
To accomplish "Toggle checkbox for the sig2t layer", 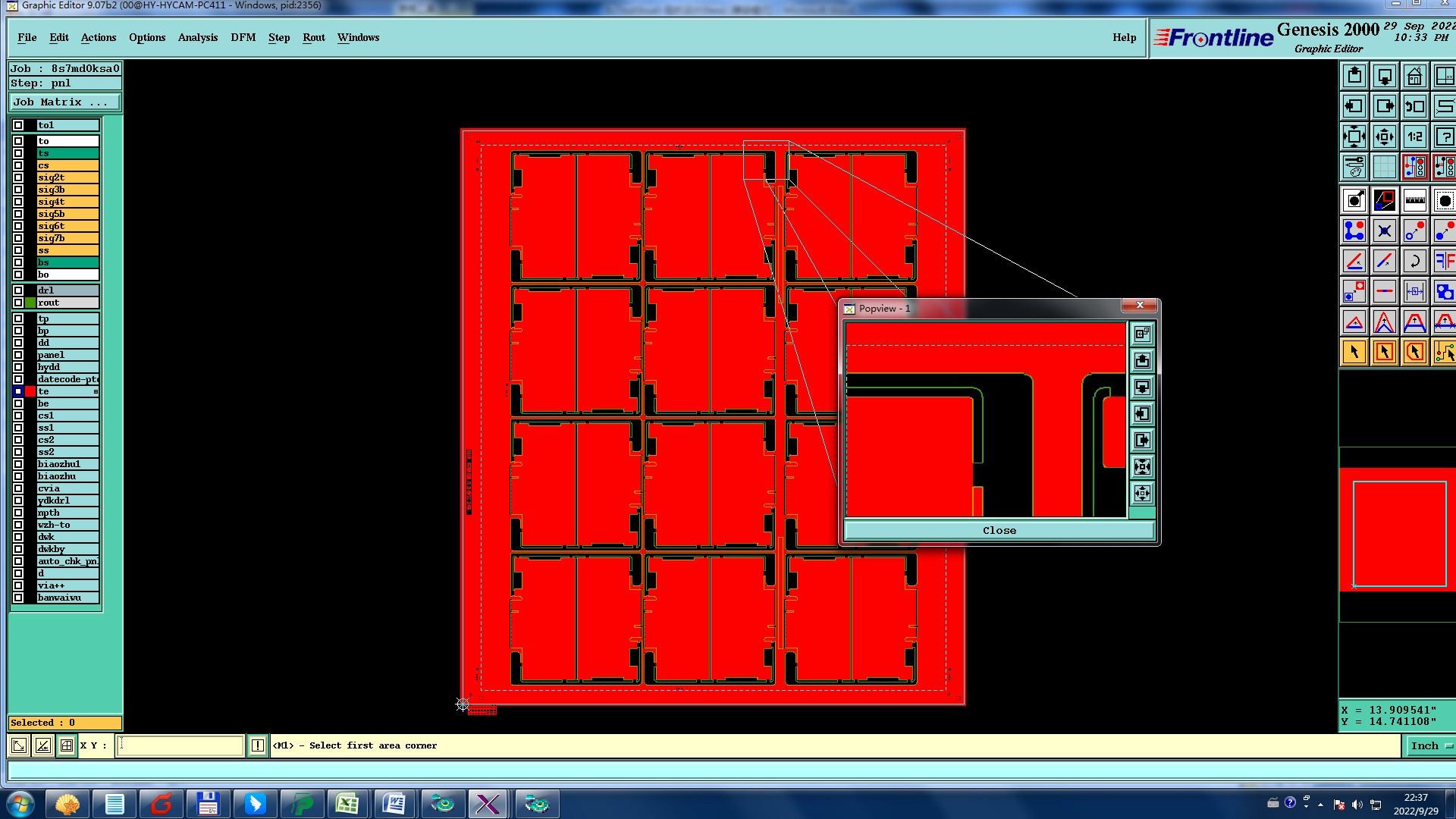I will 18,177.
